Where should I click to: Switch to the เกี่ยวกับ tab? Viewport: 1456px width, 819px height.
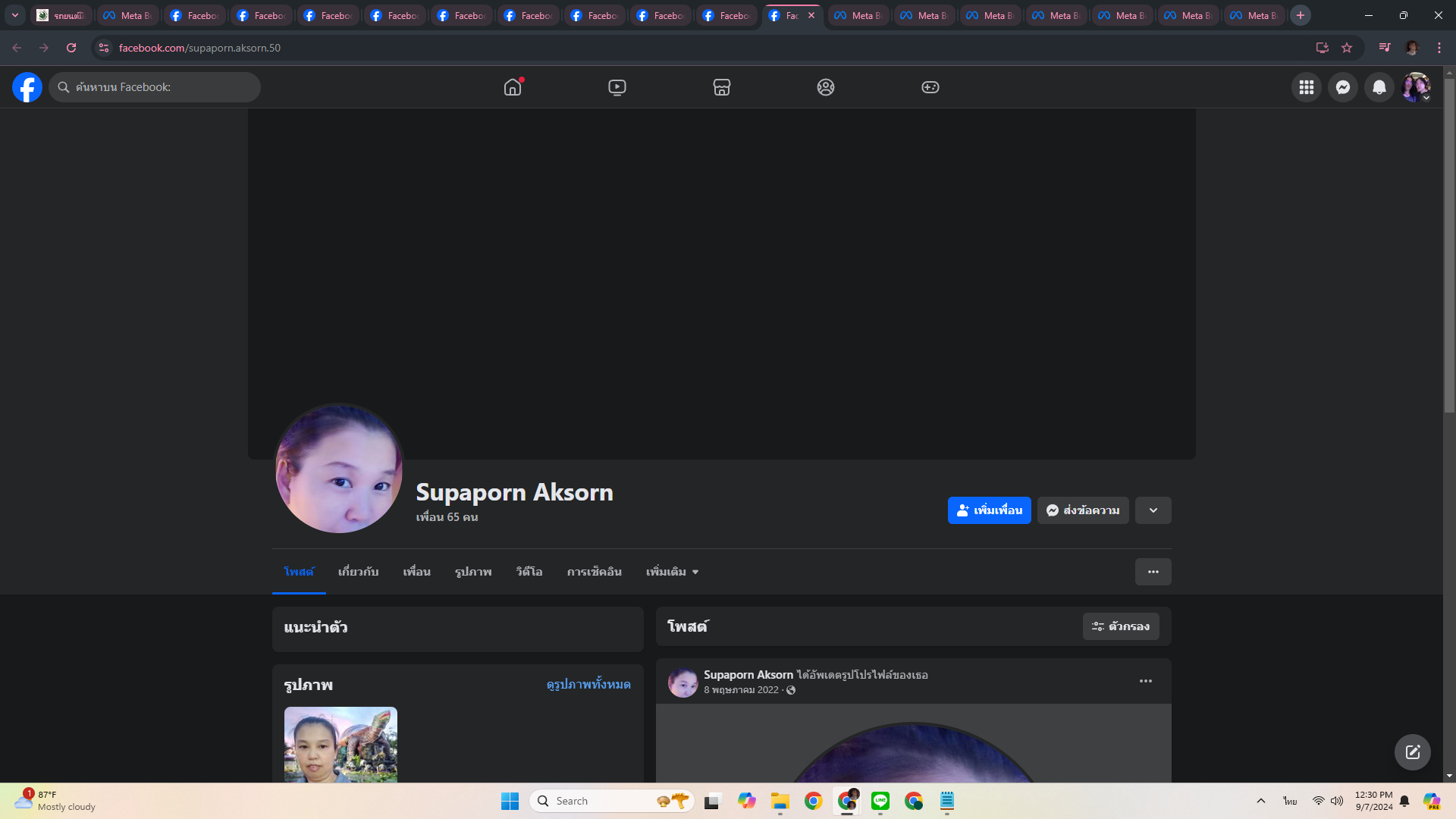pos(358,572)
